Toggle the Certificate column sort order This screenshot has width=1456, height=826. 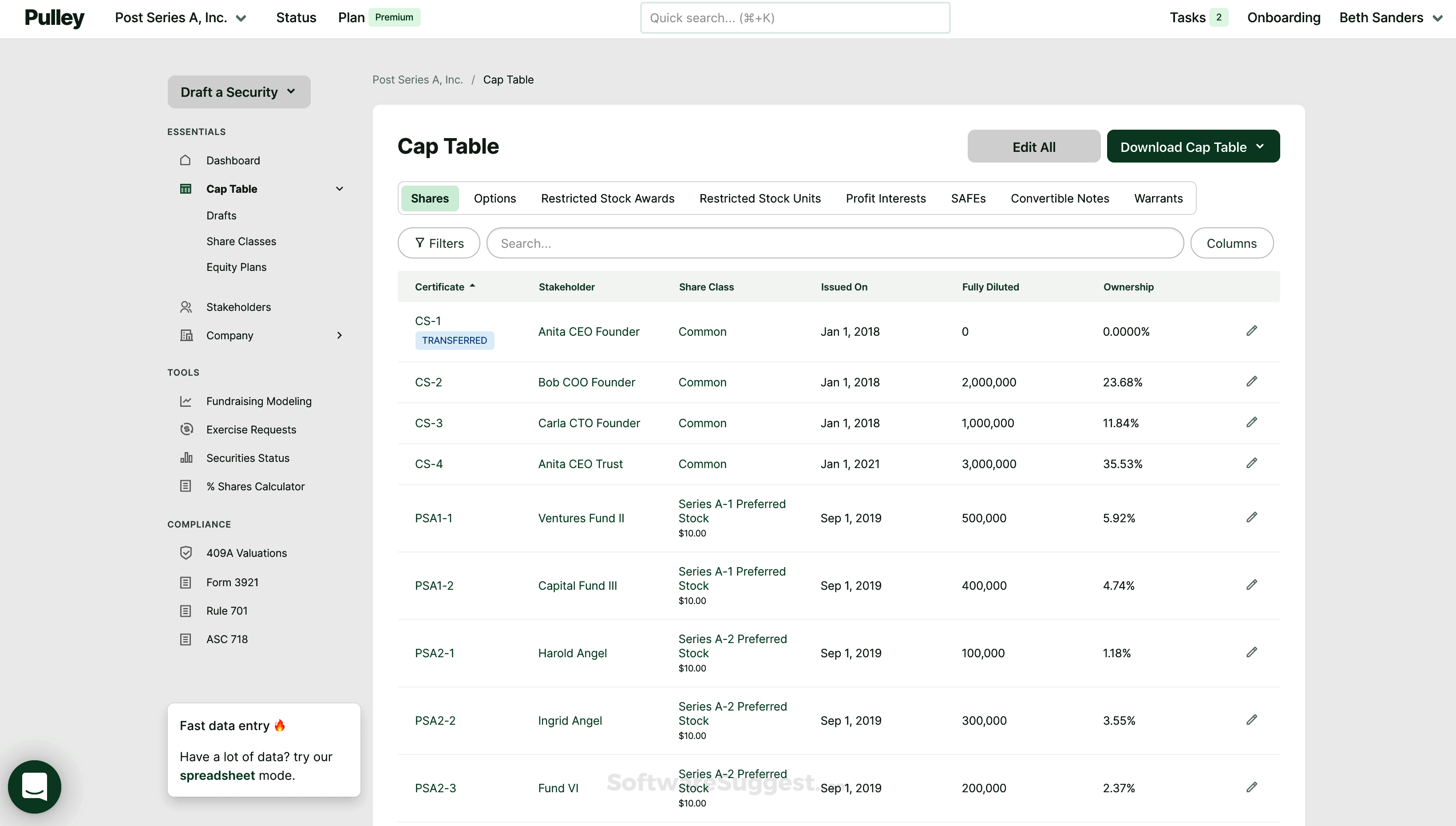click(x=444, y=286)
